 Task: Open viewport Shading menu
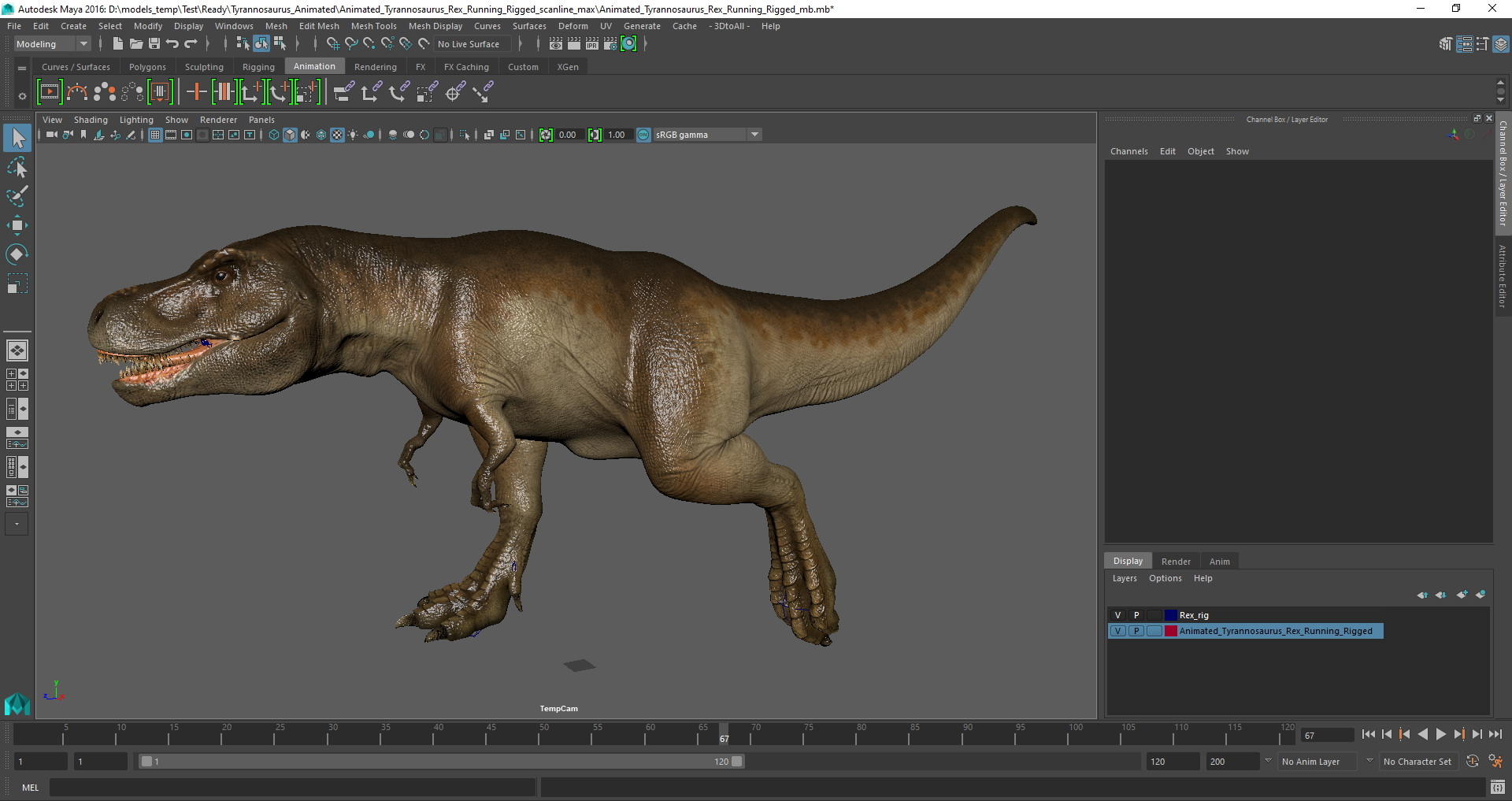point(91,120)
